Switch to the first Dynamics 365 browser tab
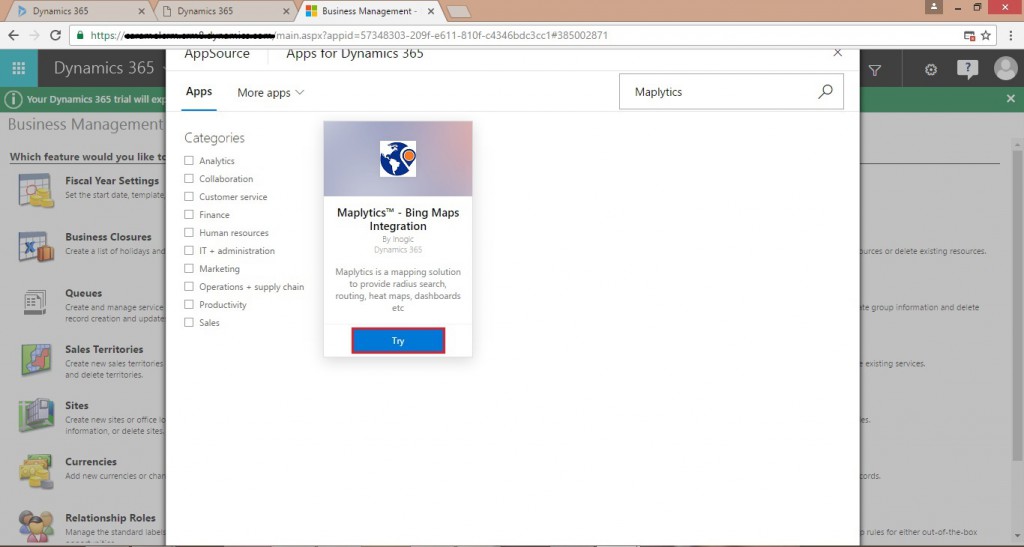 click(x=78, y=11)
